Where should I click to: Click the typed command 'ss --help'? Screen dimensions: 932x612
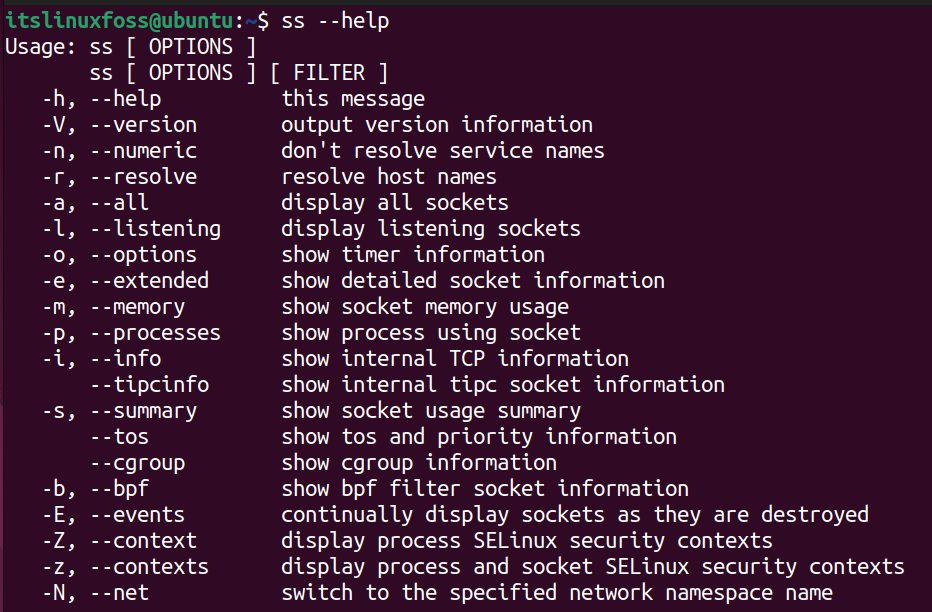(335, 21)
